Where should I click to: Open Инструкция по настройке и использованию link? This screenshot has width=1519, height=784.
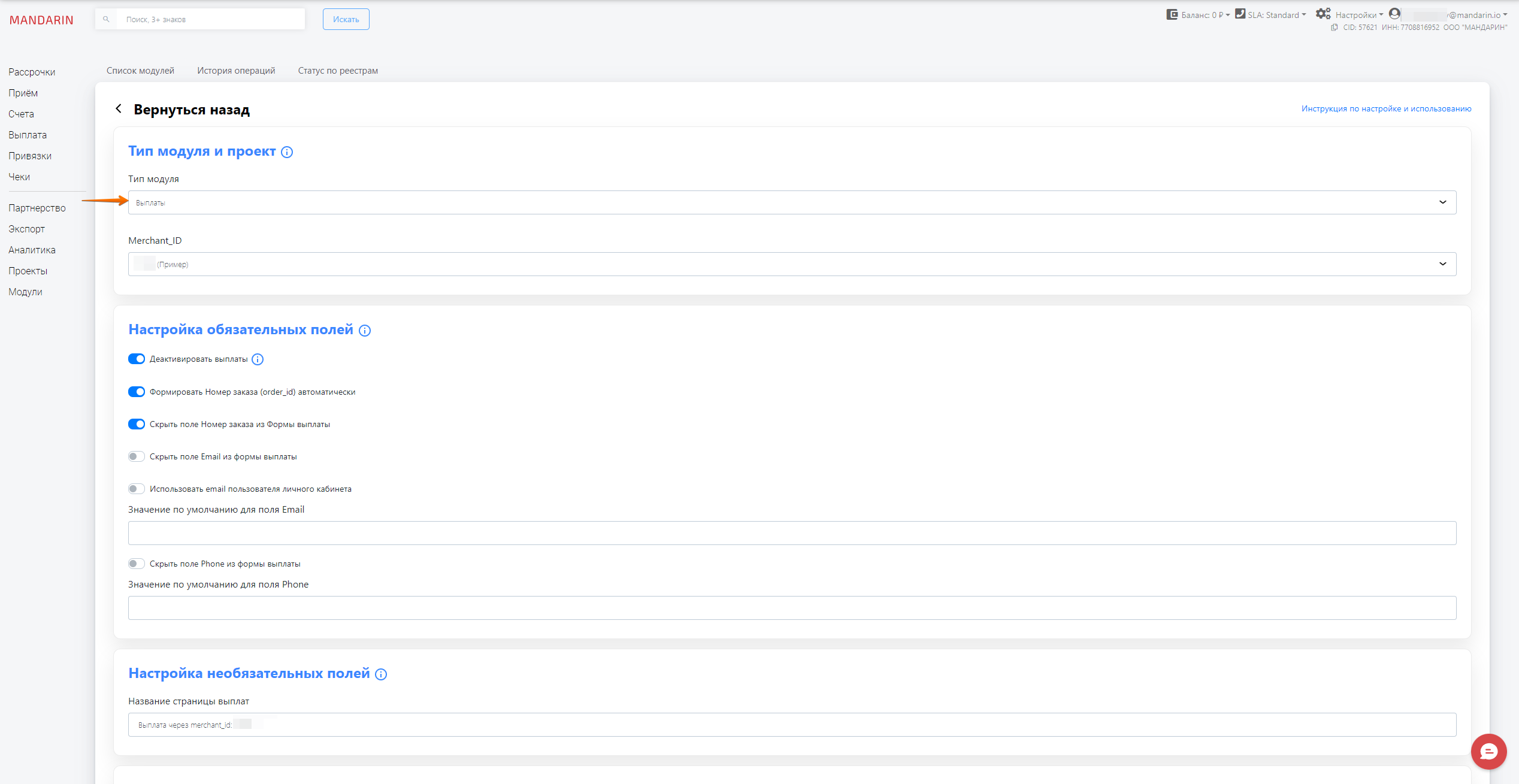[1386, 108]
